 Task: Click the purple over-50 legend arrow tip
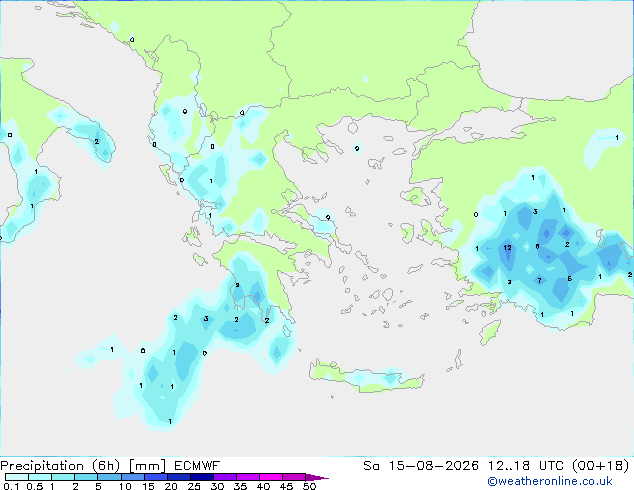317,477
